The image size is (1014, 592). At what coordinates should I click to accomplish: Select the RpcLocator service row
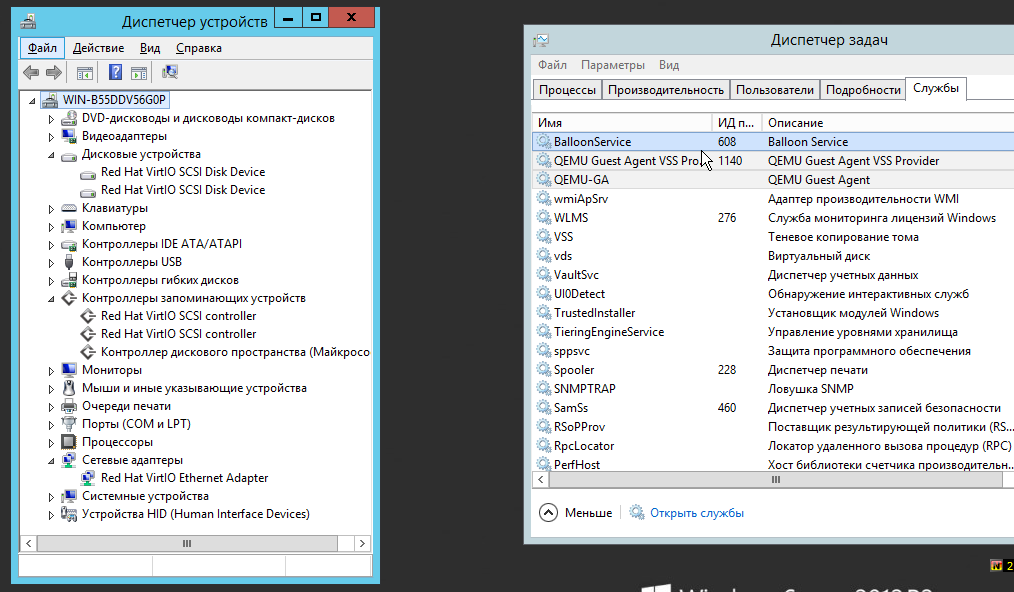coord(773,446)
